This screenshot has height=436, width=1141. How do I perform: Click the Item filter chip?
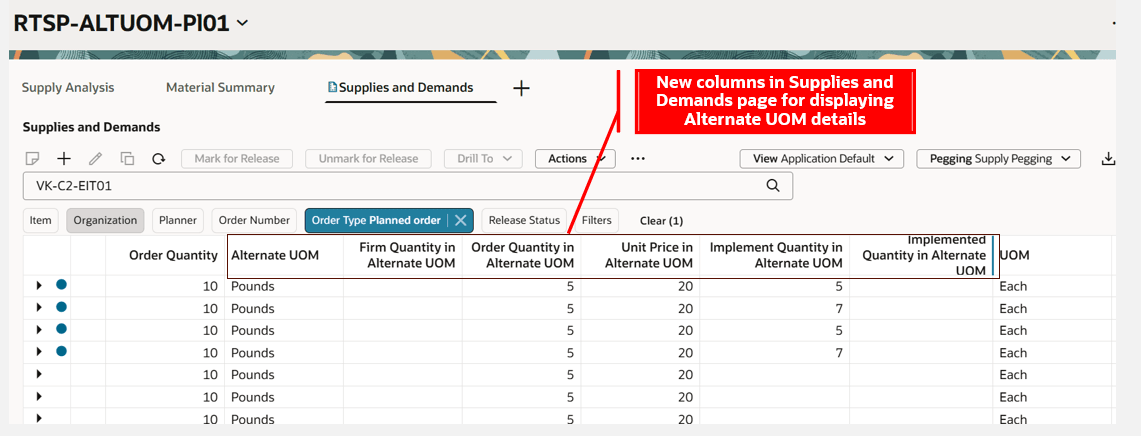pos(41,221)
